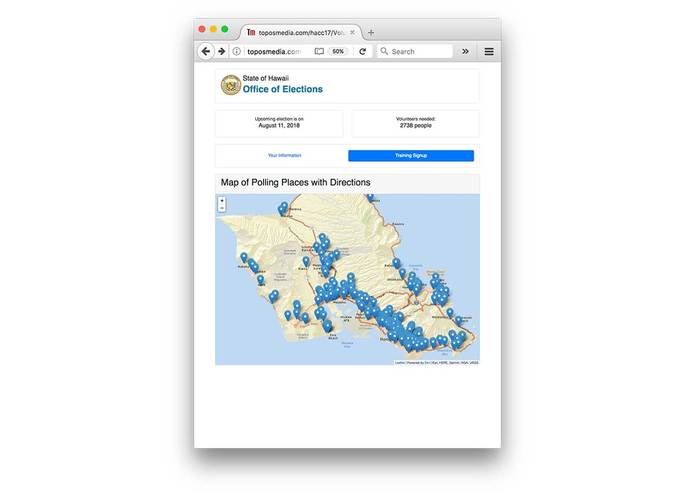This screenshot has width=695, height=494.
Task: Open a new tab with plus button
Action: pyautogui.click(x=371, y=32)
